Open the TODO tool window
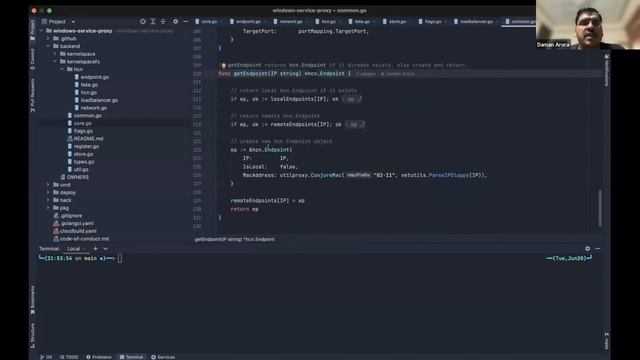This screenshot has width=640, height=360. 69,357
